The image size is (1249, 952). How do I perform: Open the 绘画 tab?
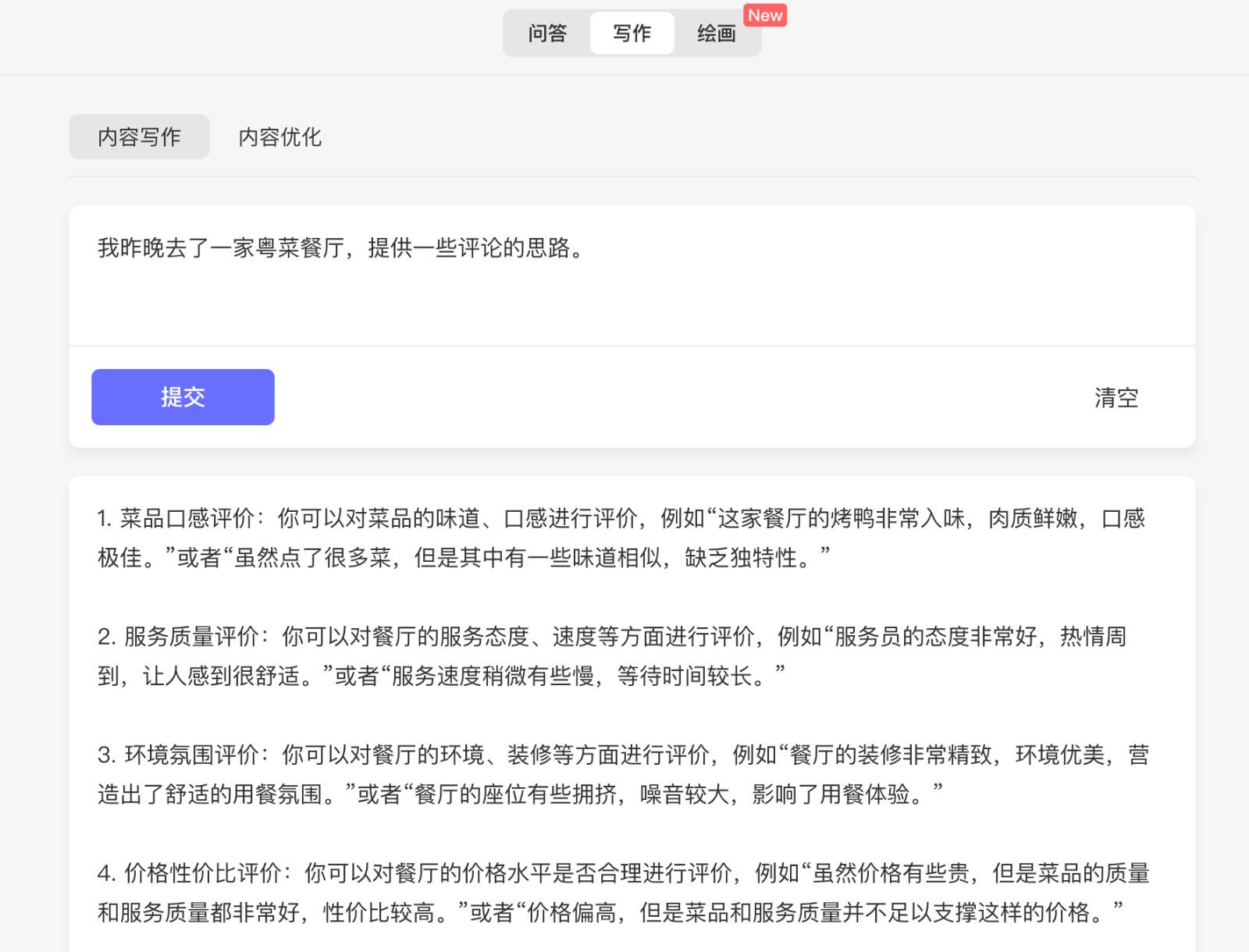point(716,34)
